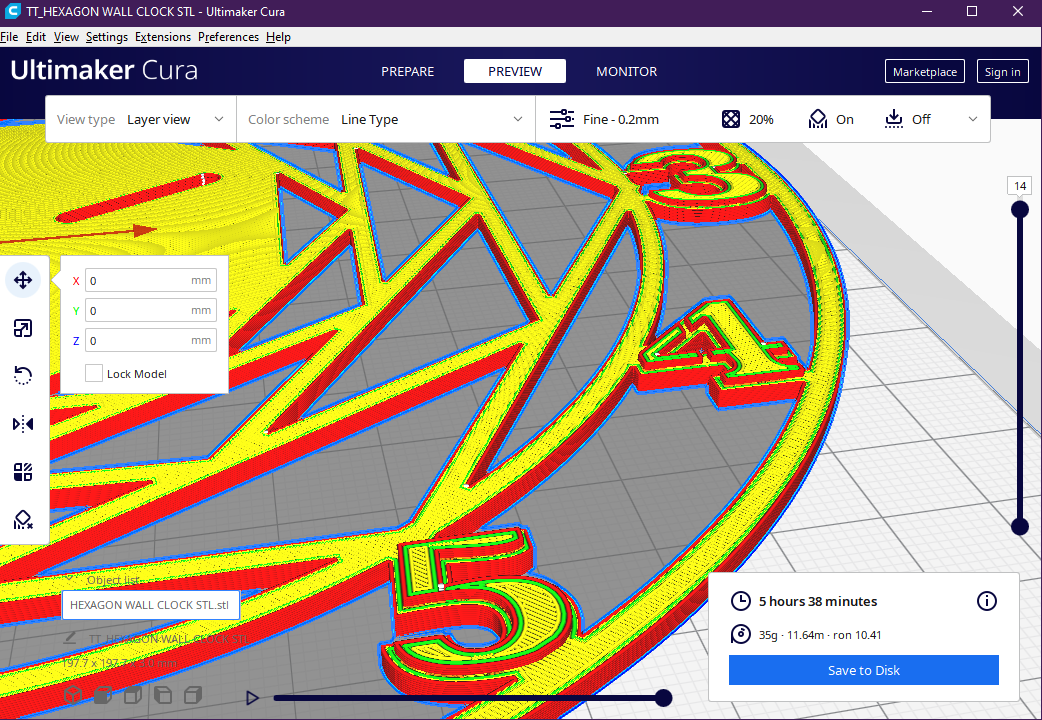This screenshot has width=1042, height=720.
Task: Expand the print settings panel chevron
Action: pos(973,119)
